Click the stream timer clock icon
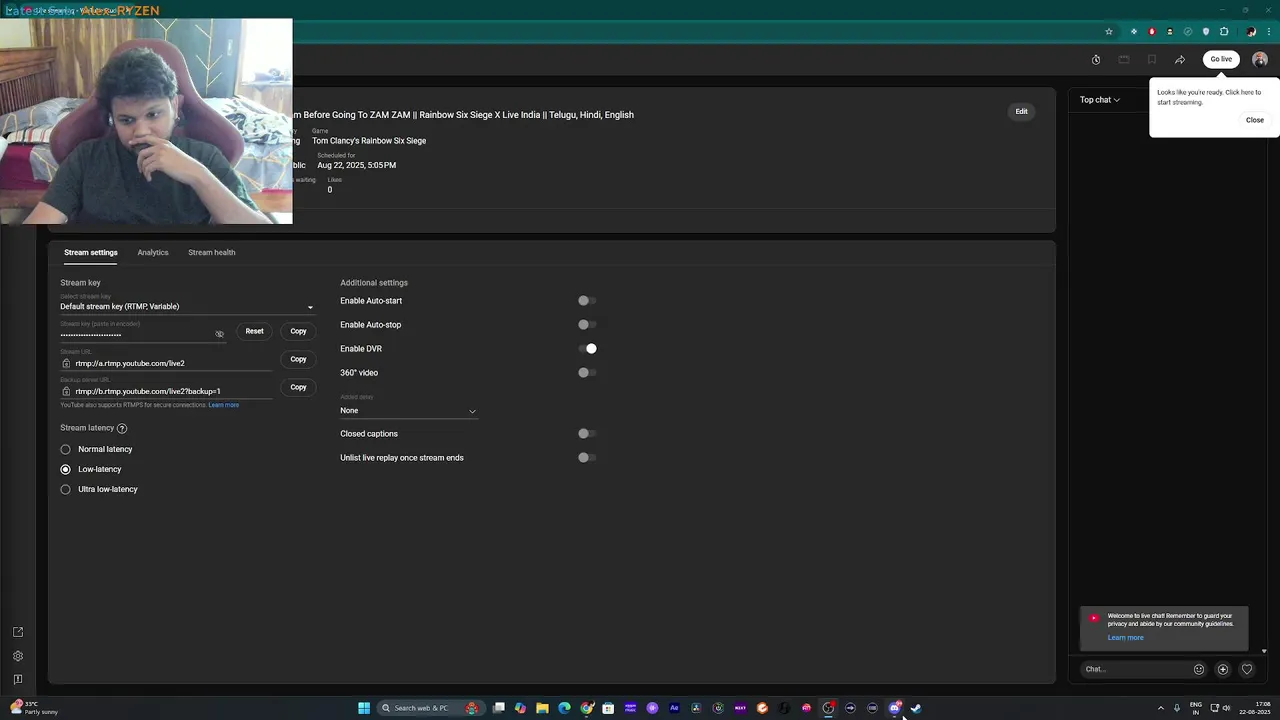 tap(1096, 60)
